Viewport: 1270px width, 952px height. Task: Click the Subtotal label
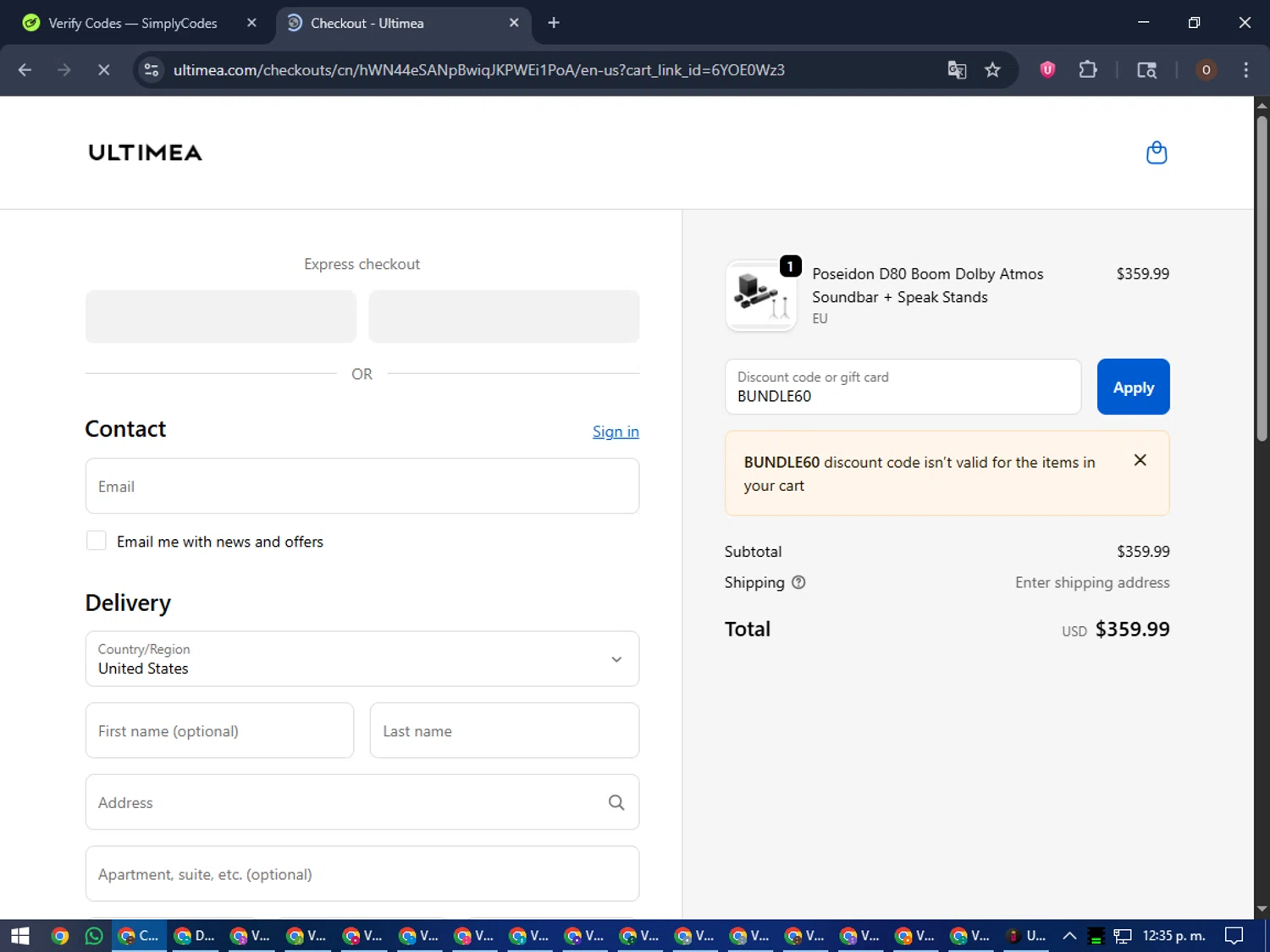pos(753,552)
